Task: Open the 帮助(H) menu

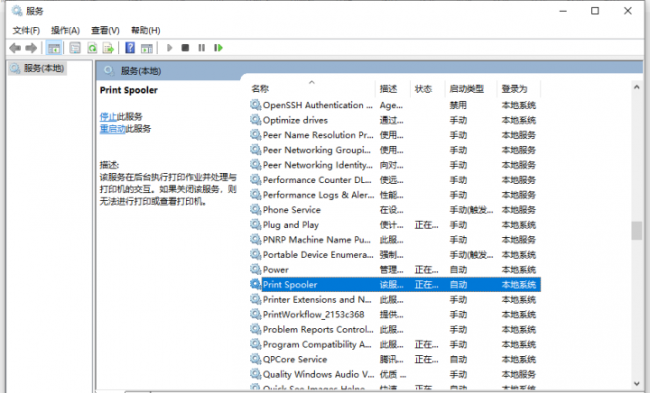Action: [x=146, y=30]
